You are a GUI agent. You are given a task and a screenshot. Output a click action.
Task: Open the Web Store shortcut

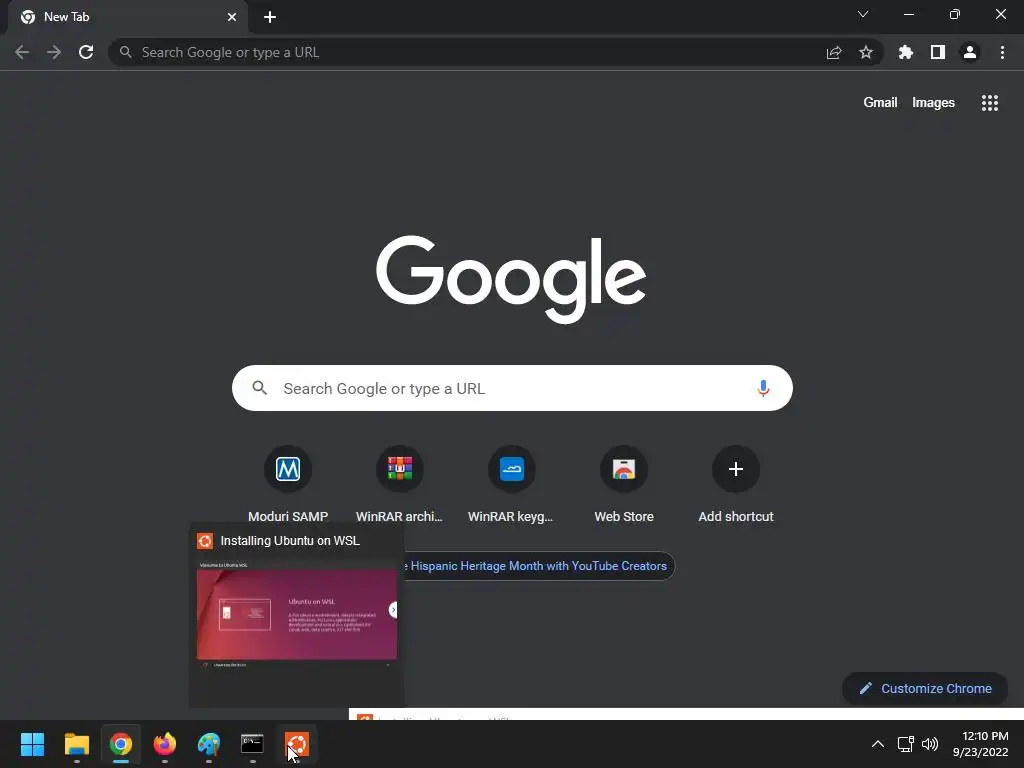click(624, 485)
